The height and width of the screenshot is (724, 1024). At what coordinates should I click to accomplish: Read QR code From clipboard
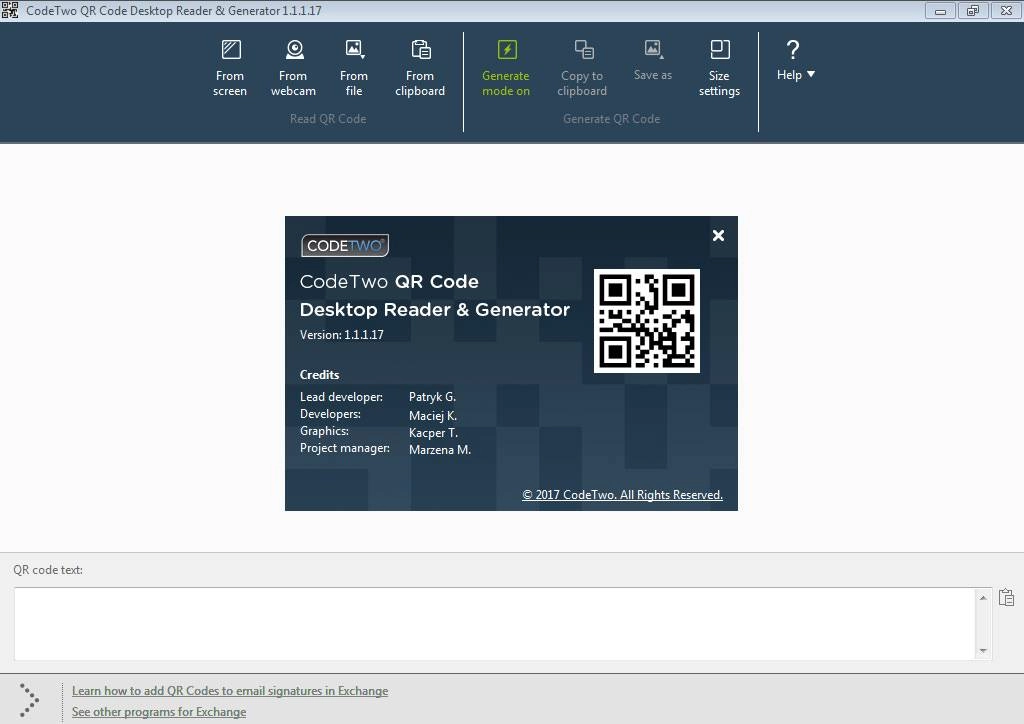click(x=420, y=68)
